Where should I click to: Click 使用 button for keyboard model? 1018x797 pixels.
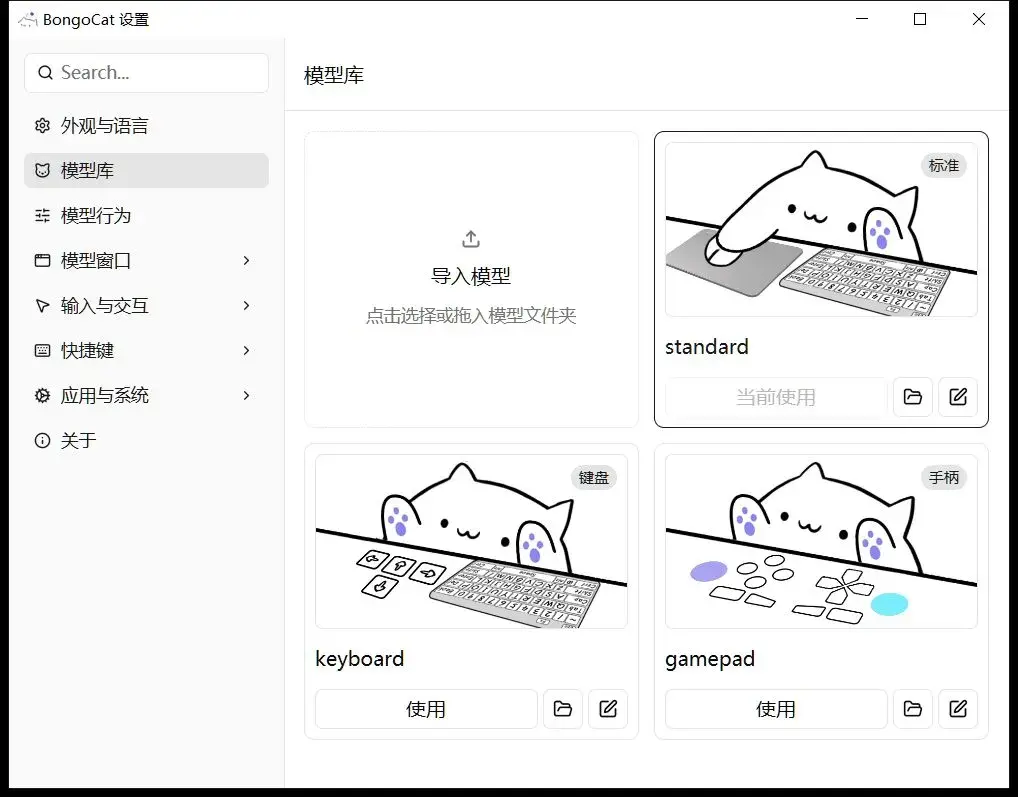pos(426,709)
